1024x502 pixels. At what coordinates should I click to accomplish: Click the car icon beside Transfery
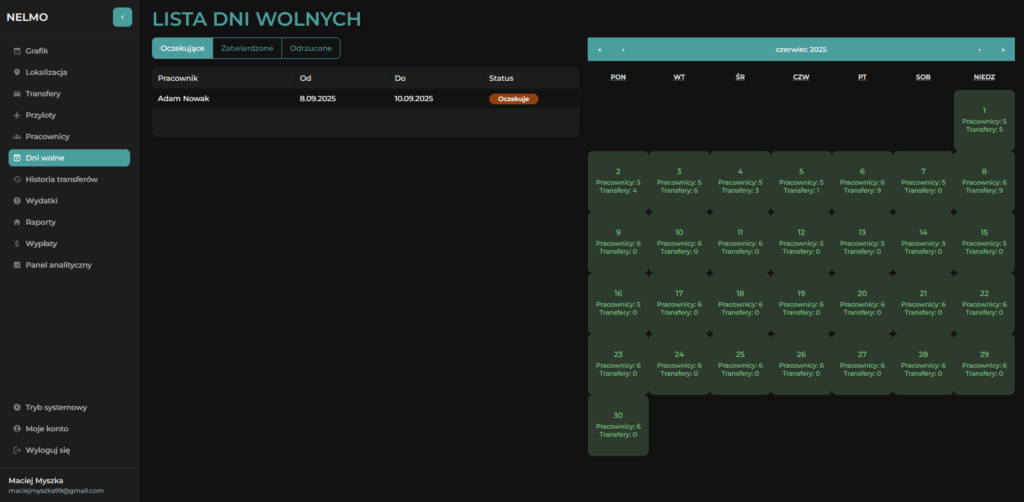pos(17,94)
